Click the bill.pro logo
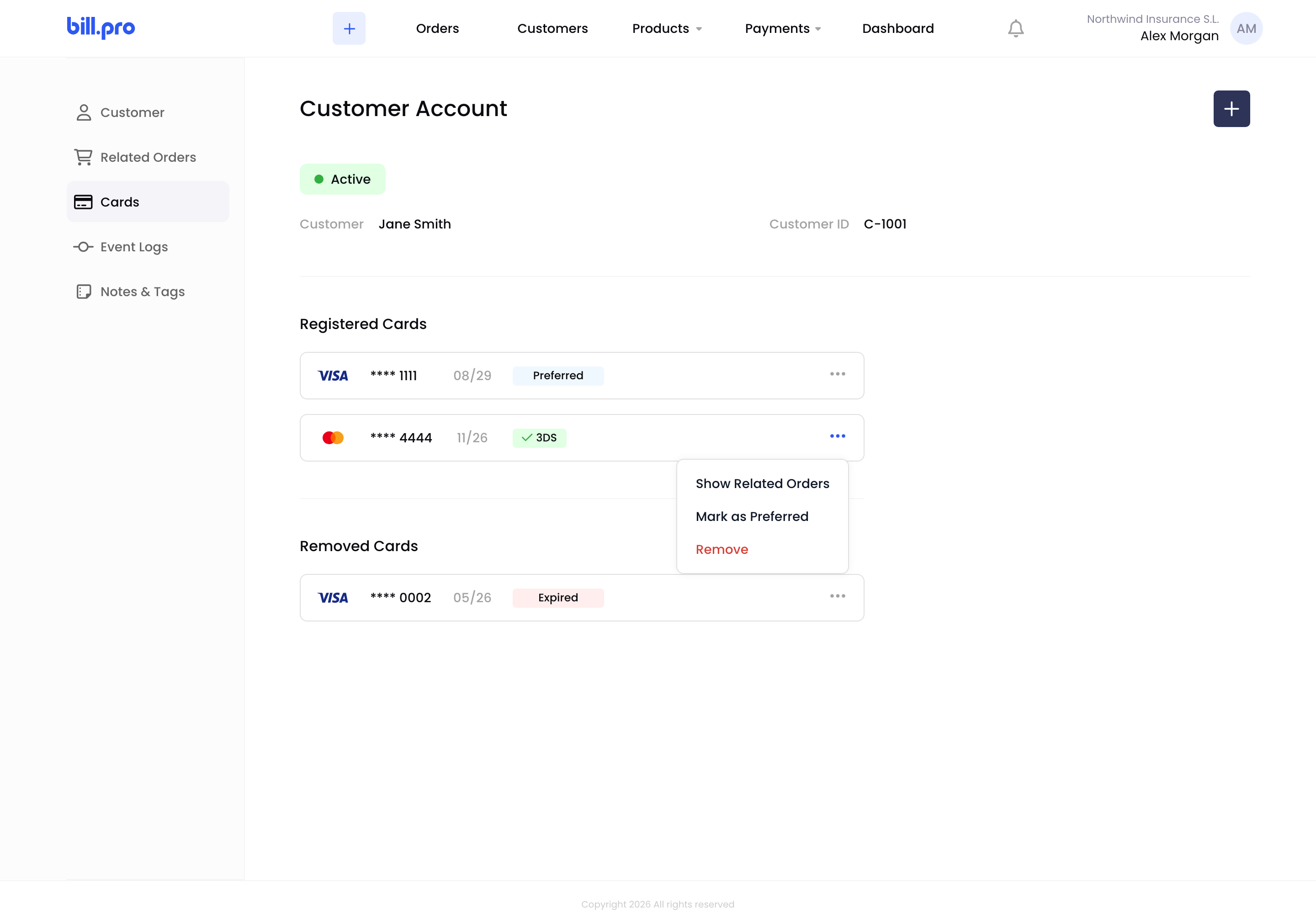The width and height of the screenshot is (1316, 924). pyautogui.click(x=101, y=27)
